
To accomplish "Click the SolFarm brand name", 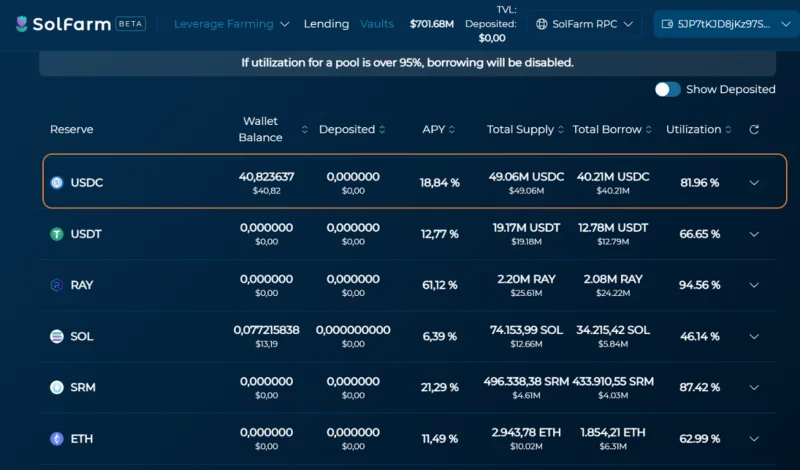I will (x=72, y=24).
